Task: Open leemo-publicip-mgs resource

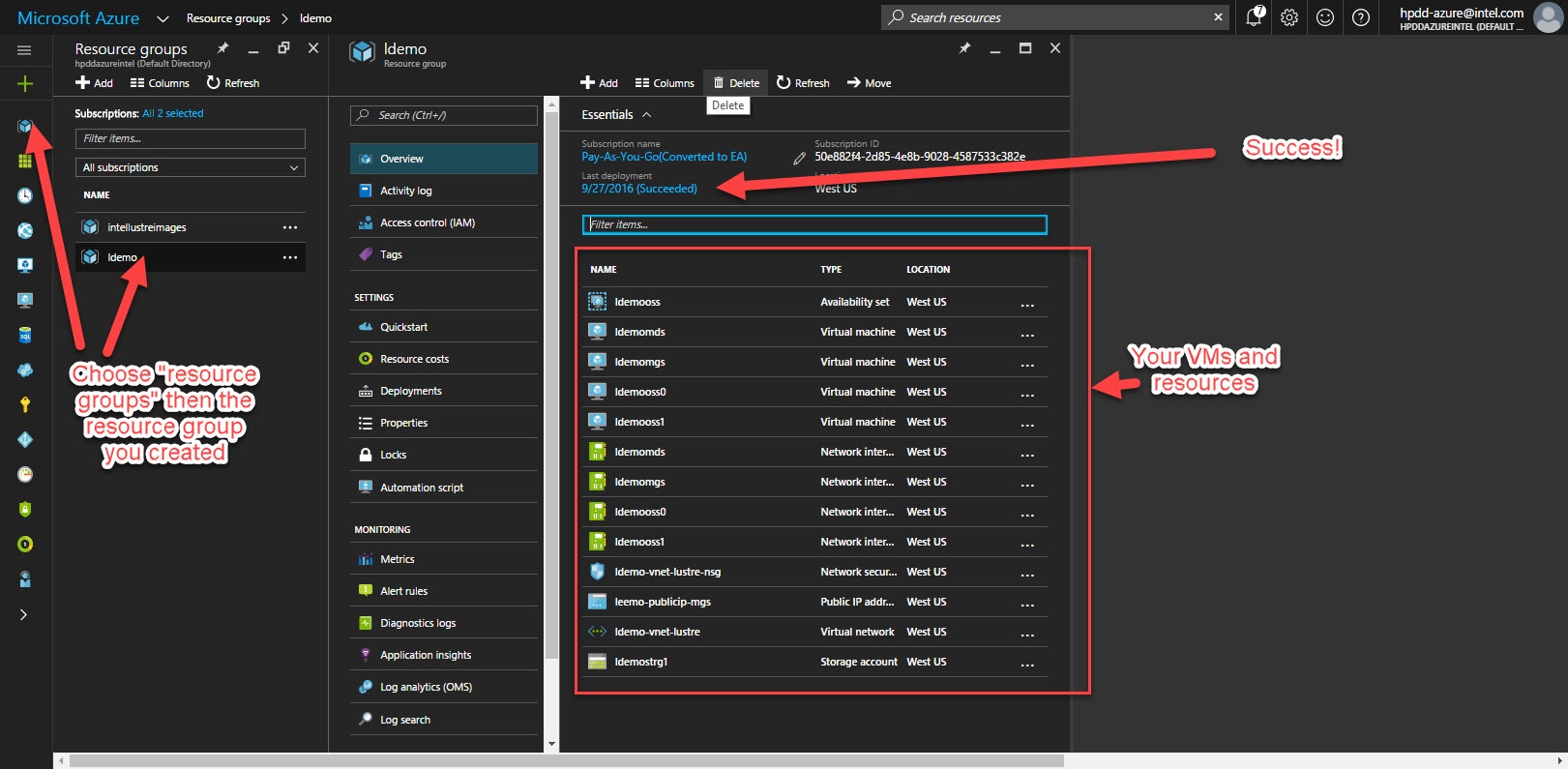Action: [x=813, y=602]
